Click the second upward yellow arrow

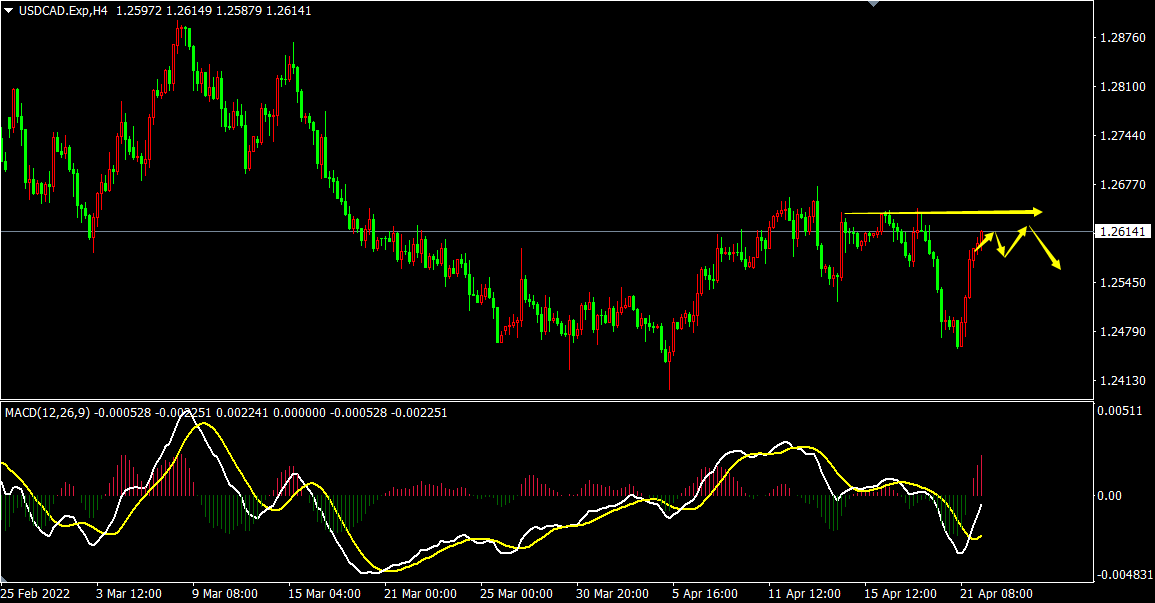pos(1015,241)
